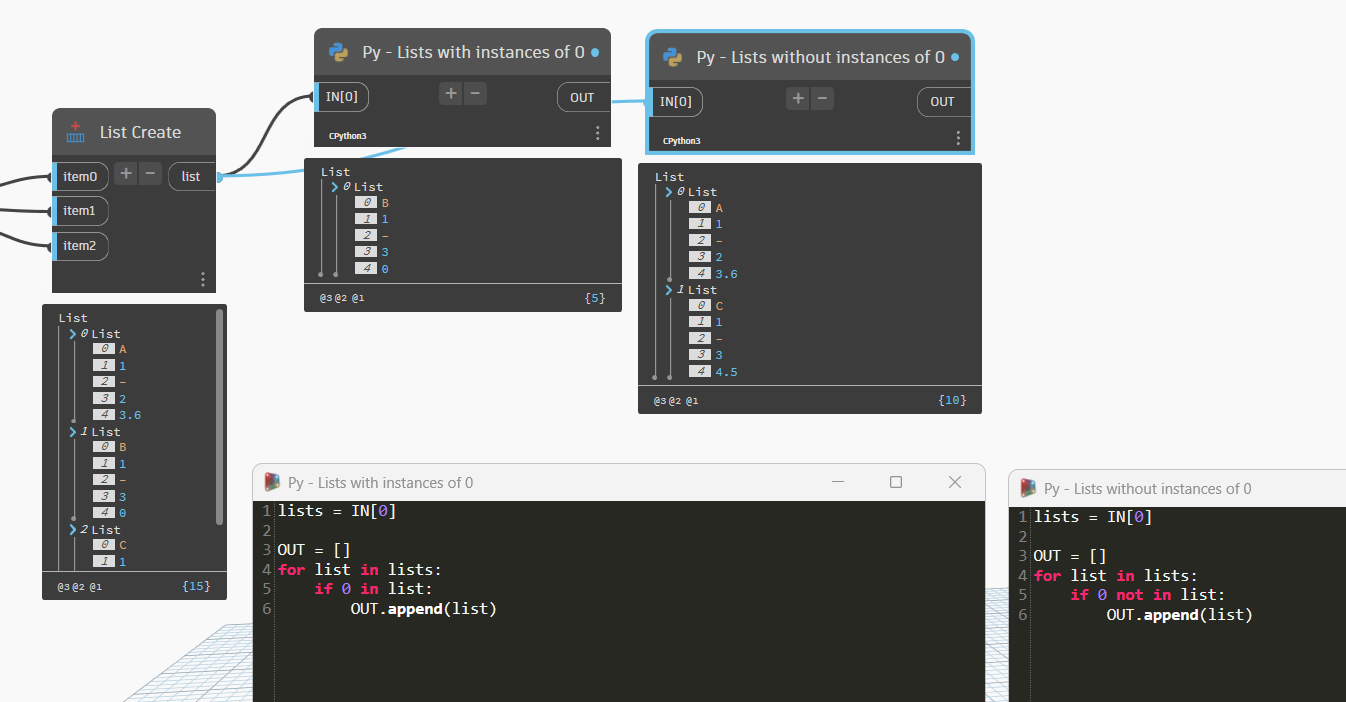1346x702 pixels.
Task: Click editor window icon for 'Lists without instances of 0'
Action: [1028, 488]
